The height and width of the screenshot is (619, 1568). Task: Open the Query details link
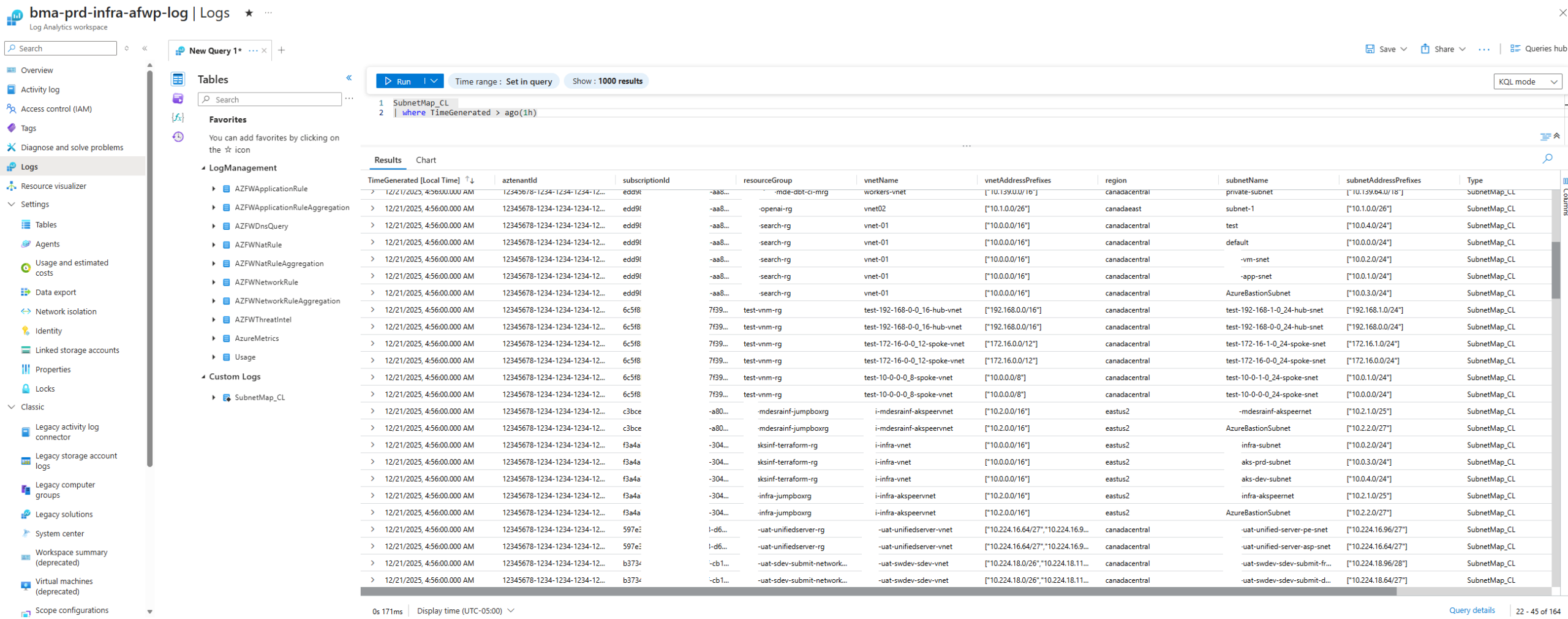pyautogui.click(x=1471, y=610)
